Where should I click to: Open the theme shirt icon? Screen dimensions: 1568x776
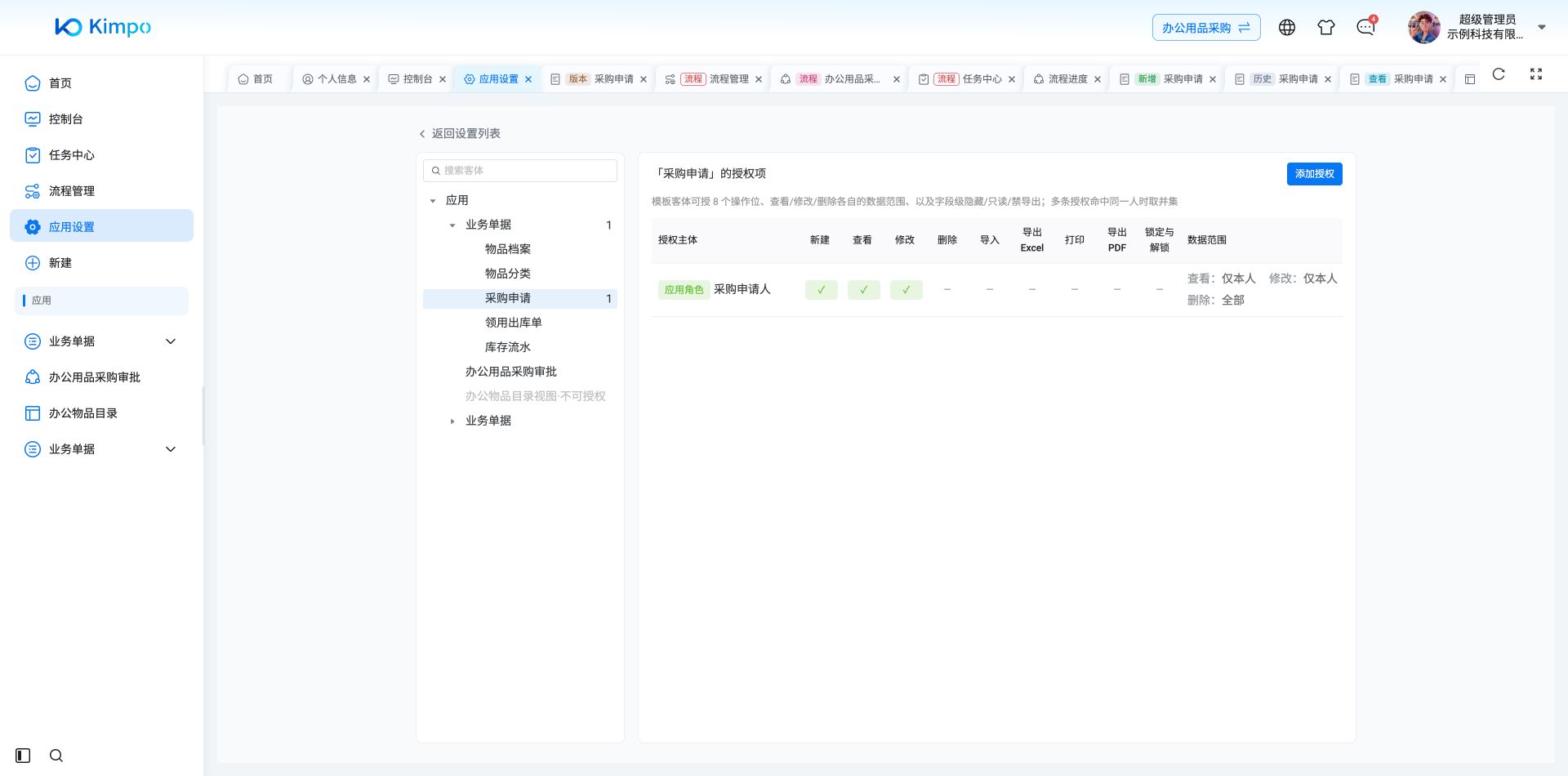click(1326, 27)
